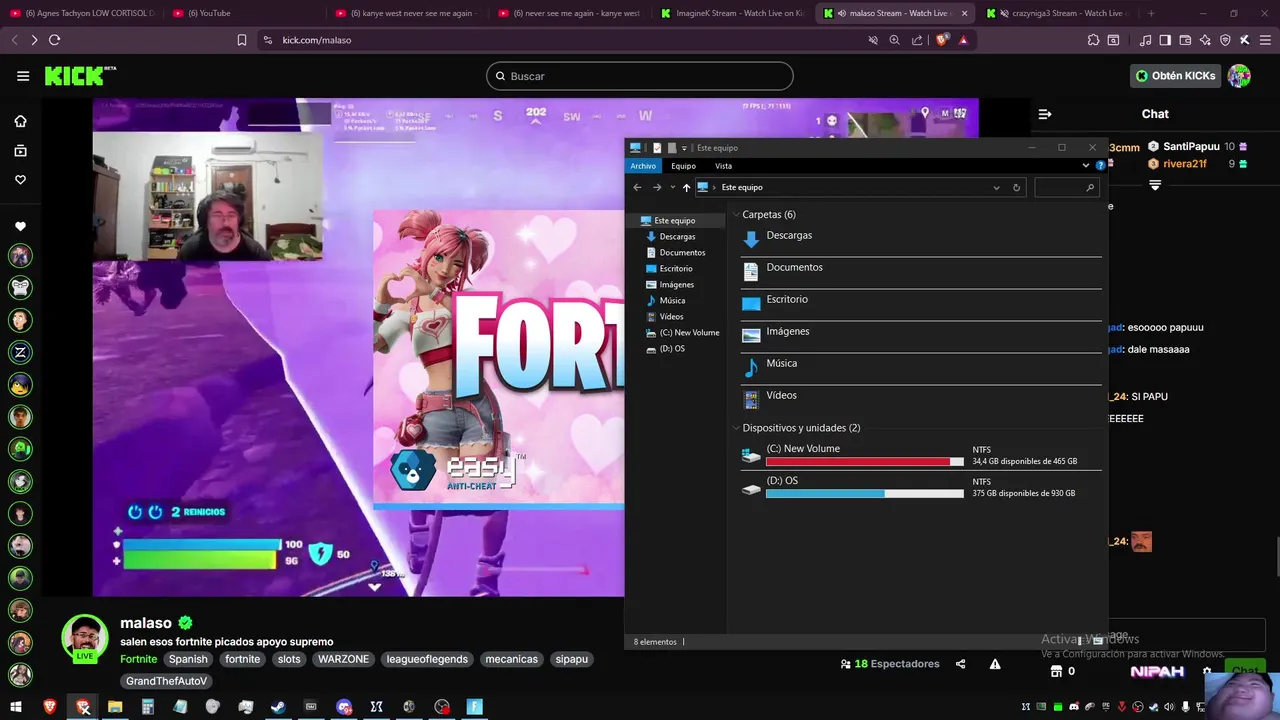This screenshot has width=1280, height=720.
Task: Open Brave Shields lion icon in address bar
Action: pos(942,40)
